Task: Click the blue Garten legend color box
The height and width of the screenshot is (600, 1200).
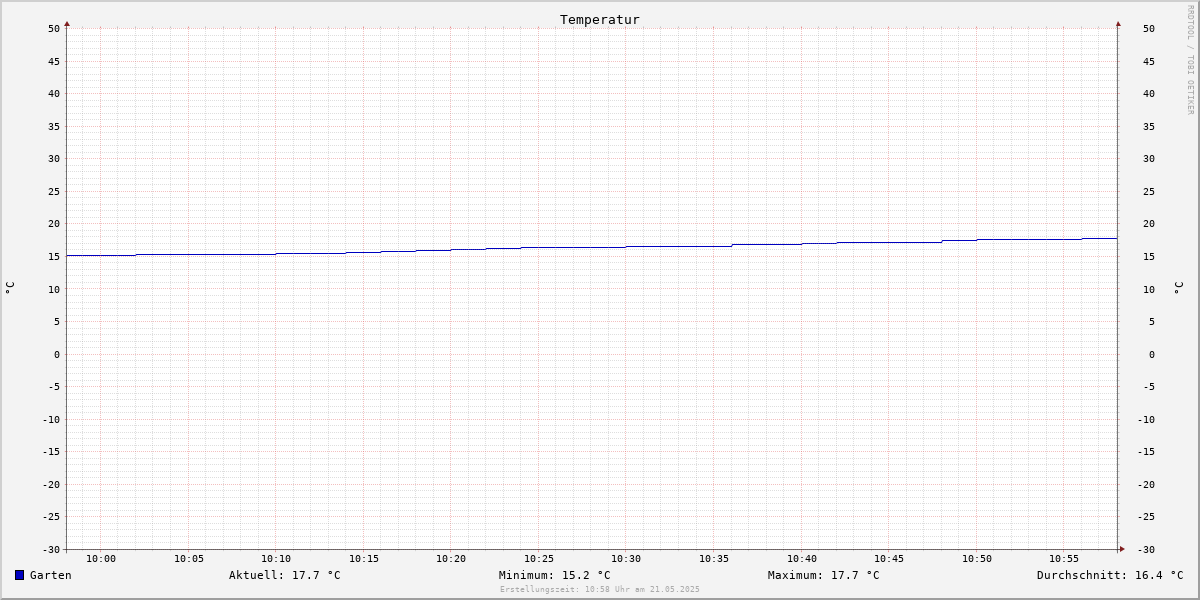Action: click(x=19, y=575)
